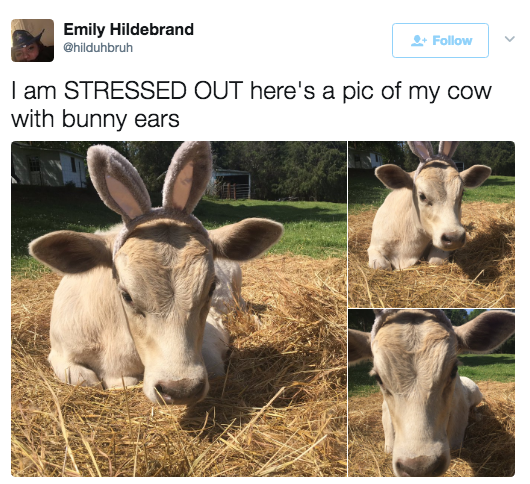Screen dimensions: 530x484
Task: Click Emily Hildebrand's profile avatar
Action: point(32,40)
